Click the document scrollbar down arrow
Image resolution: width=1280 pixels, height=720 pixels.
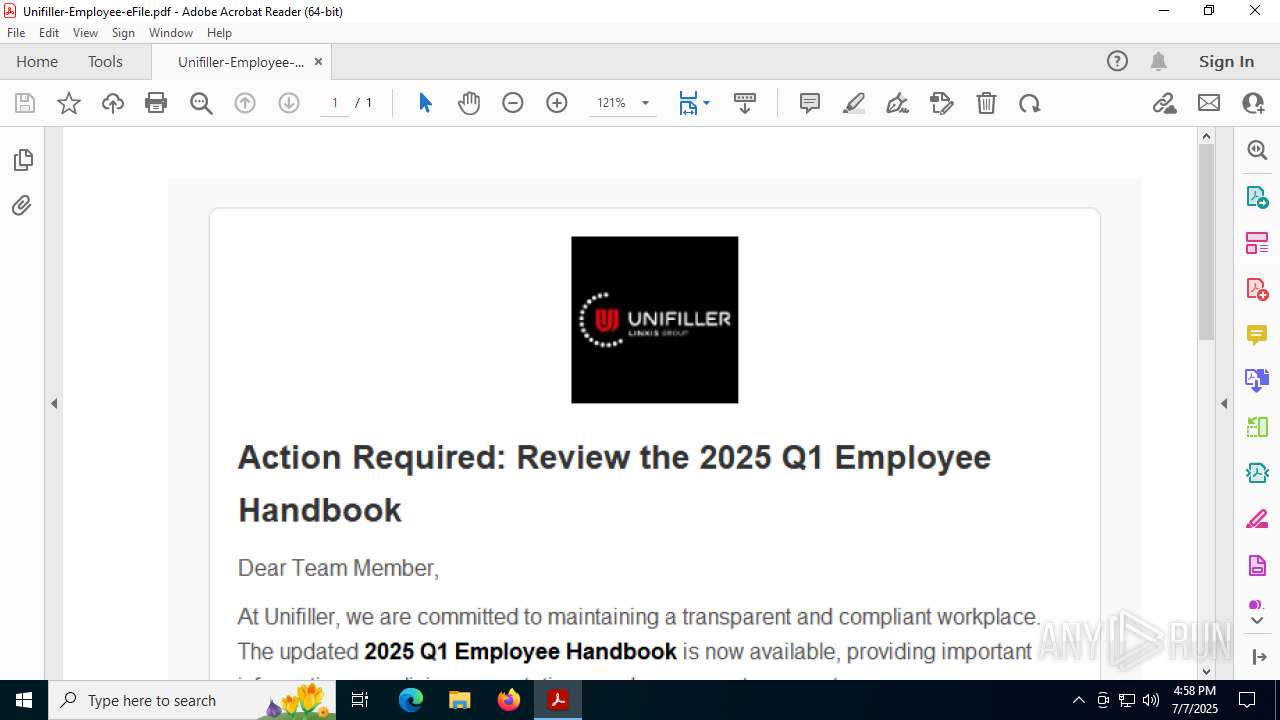pos(1206,671)
